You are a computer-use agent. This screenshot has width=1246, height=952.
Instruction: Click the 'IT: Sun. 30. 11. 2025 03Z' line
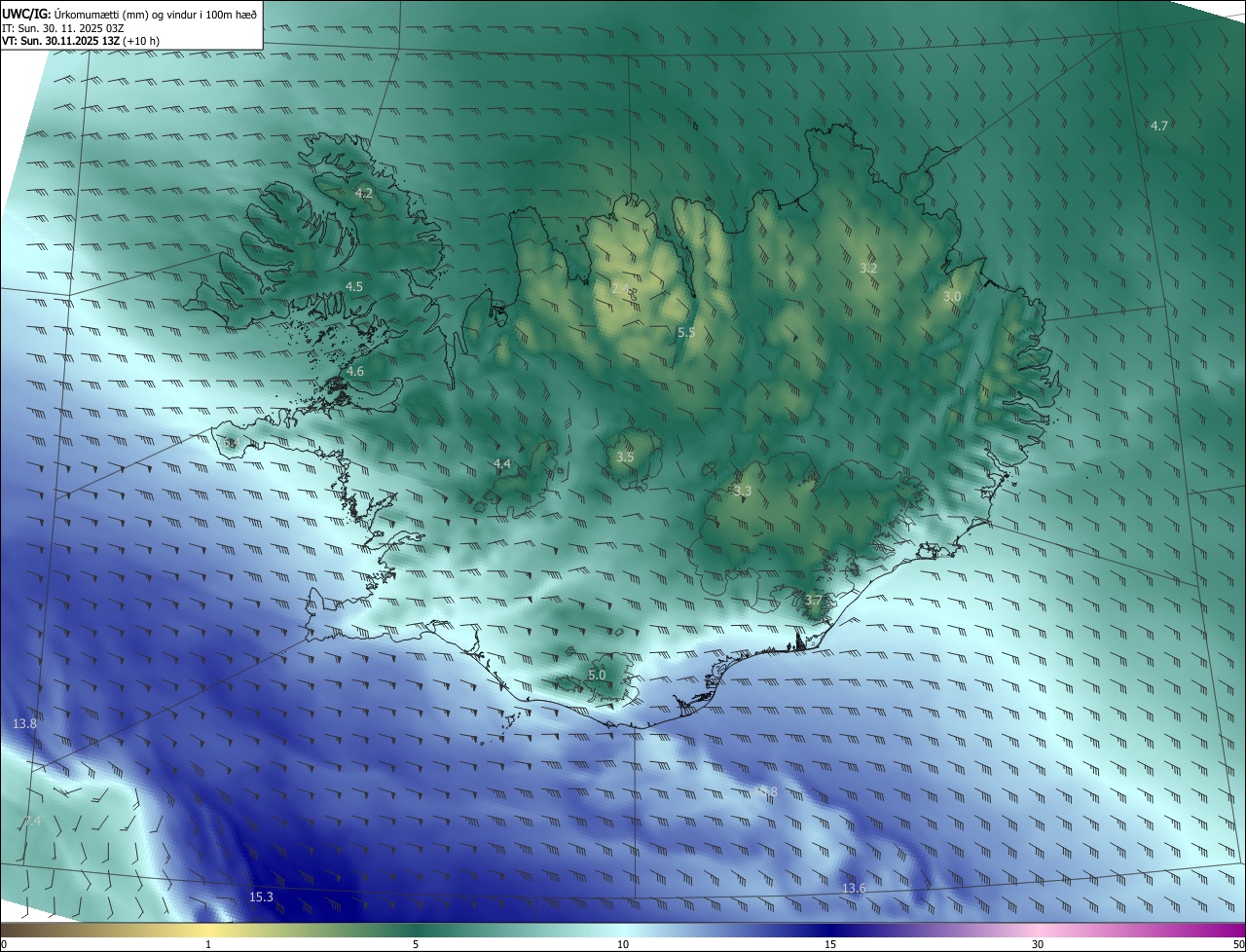tap(62, 28)
